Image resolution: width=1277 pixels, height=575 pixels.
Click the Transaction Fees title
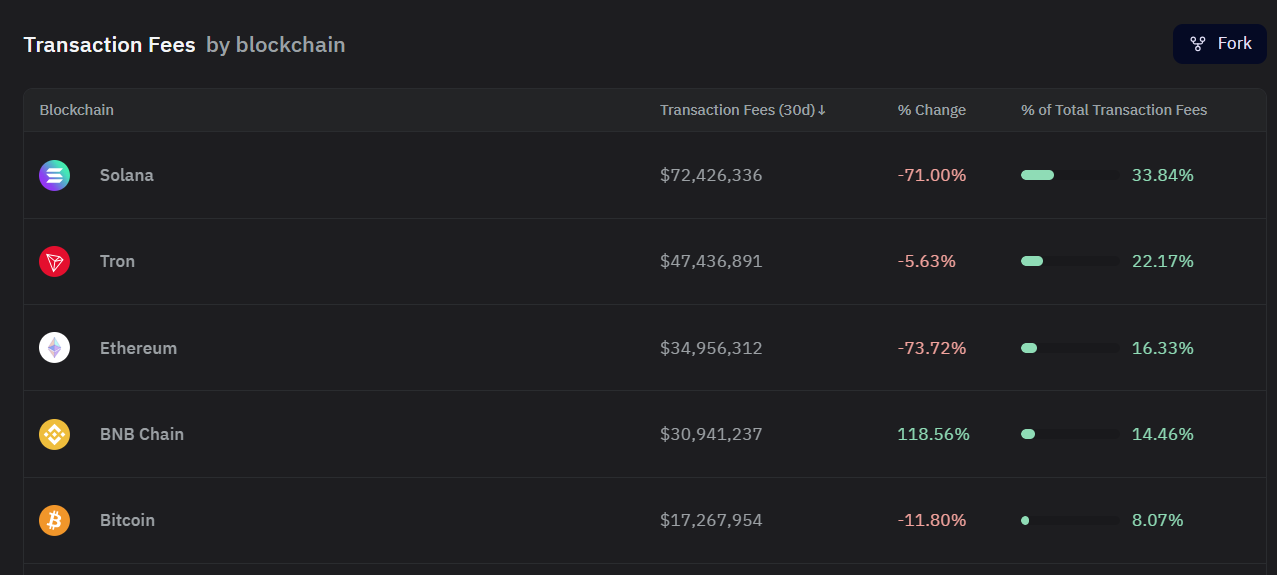[x=109, y=45]
